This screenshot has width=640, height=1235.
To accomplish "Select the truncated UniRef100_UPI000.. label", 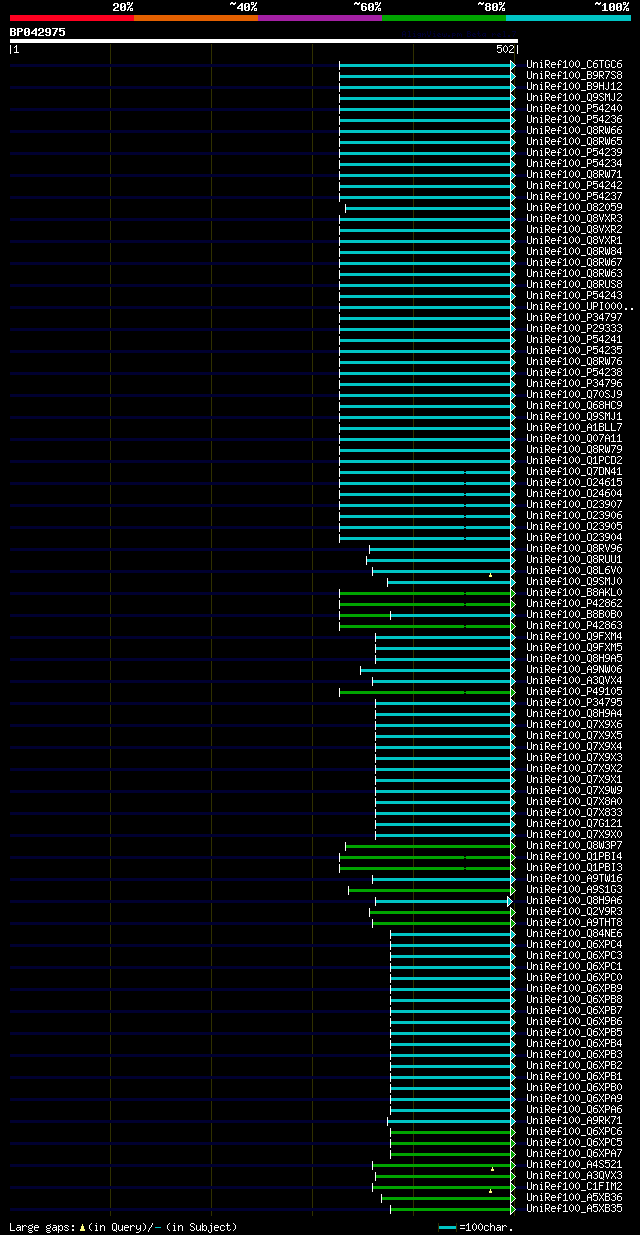I will click(x=580, y=306).
